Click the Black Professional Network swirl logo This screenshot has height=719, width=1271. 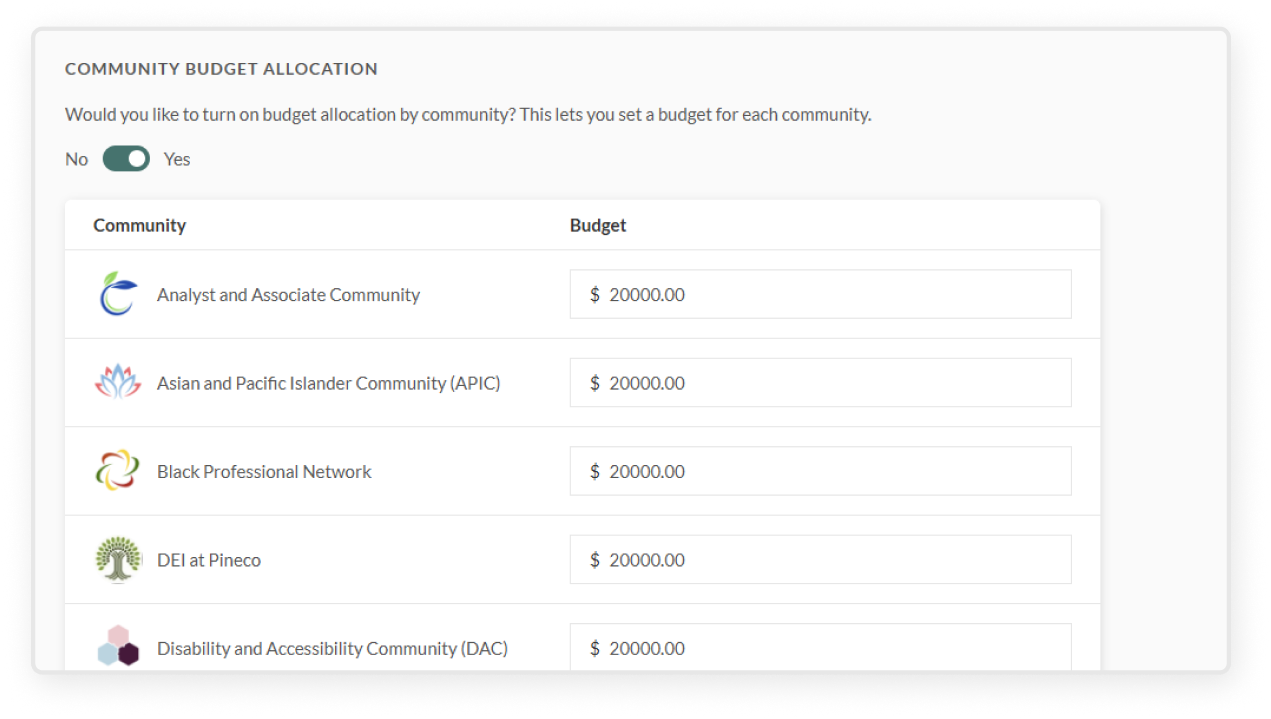pos(118,471)
